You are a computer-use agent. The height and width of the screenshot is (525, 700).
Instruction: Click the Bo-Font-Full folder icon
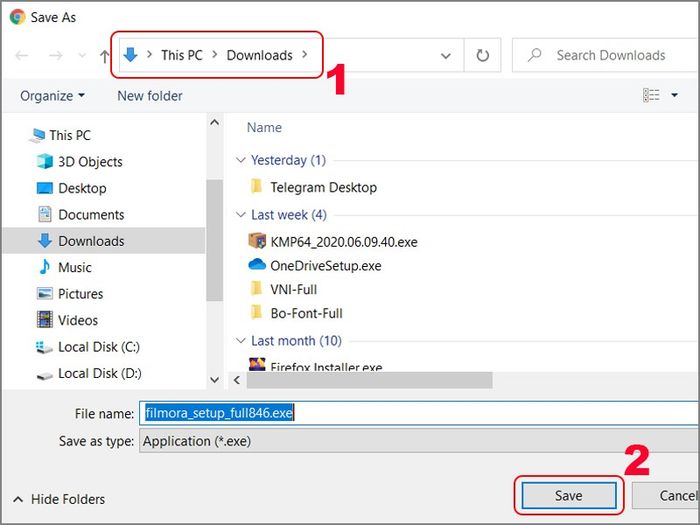[256, 312]
